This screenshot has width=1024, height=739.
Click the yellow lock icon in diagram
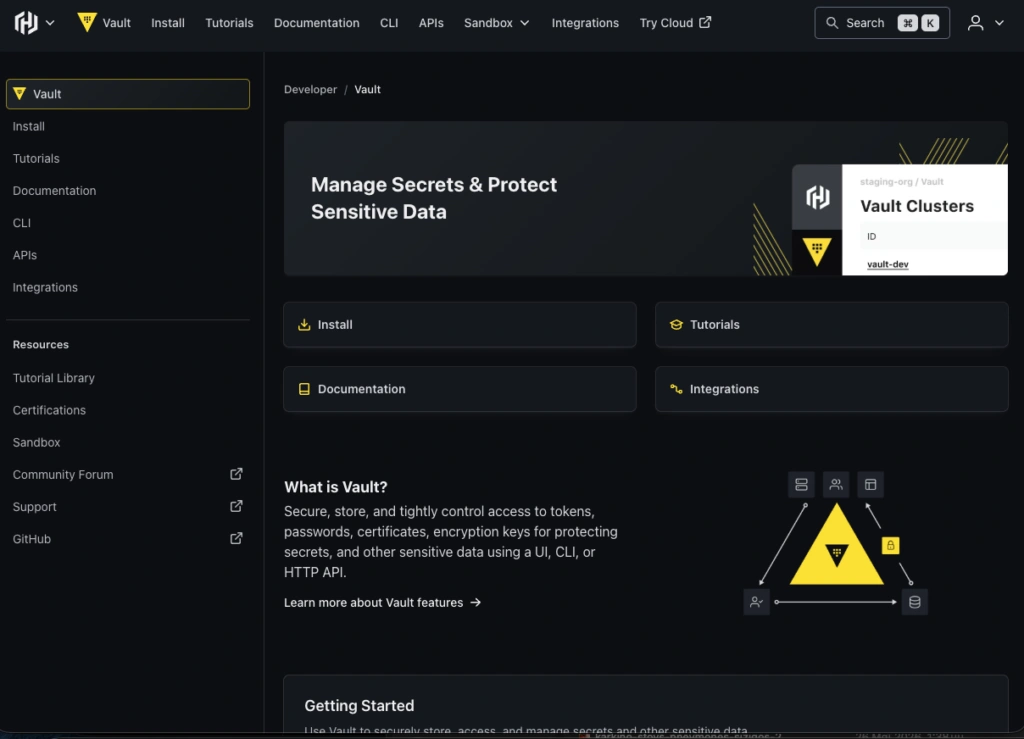(x=890, y=546)
